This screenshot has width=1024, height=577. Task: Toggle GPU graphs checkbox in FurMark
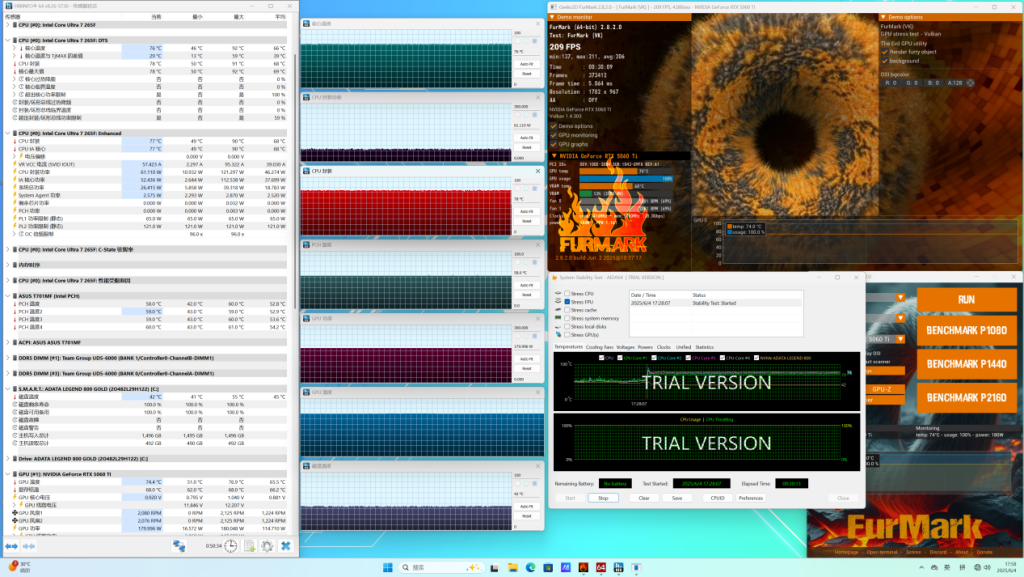(553, 144)
